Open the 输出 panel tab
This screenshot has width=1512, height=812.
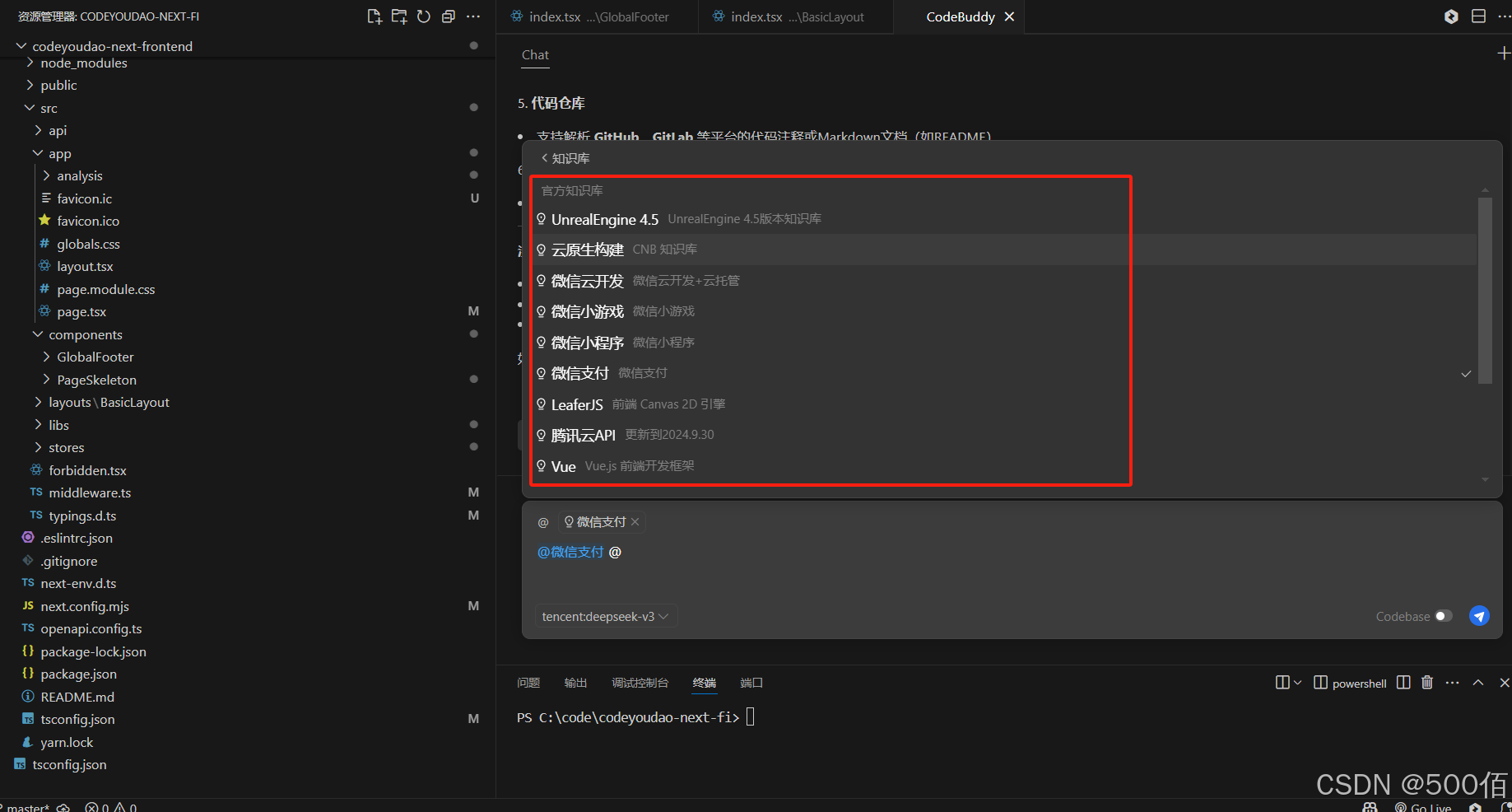click(575, 683)
